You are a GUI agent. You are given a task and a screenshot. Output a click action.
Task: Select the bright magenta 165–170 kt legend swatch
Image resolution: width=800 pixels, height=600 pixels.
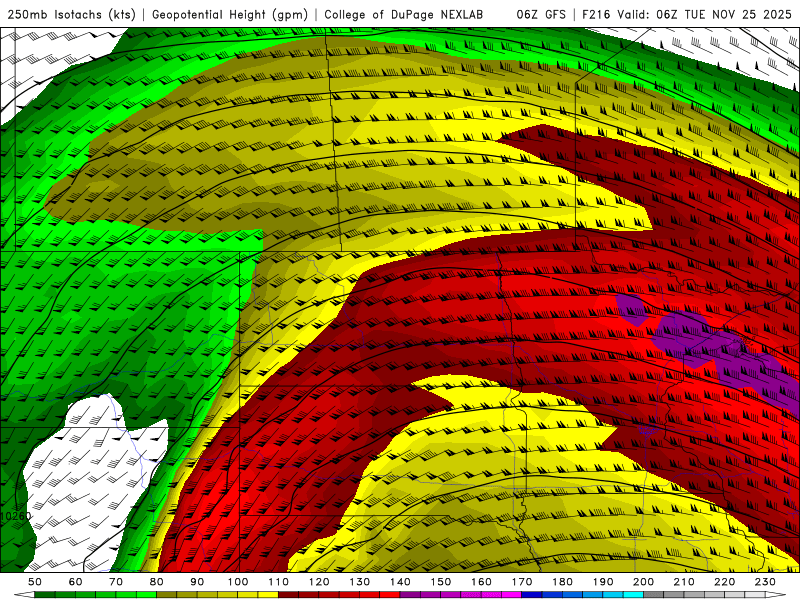pyautogui.click(x=511, y=594)
